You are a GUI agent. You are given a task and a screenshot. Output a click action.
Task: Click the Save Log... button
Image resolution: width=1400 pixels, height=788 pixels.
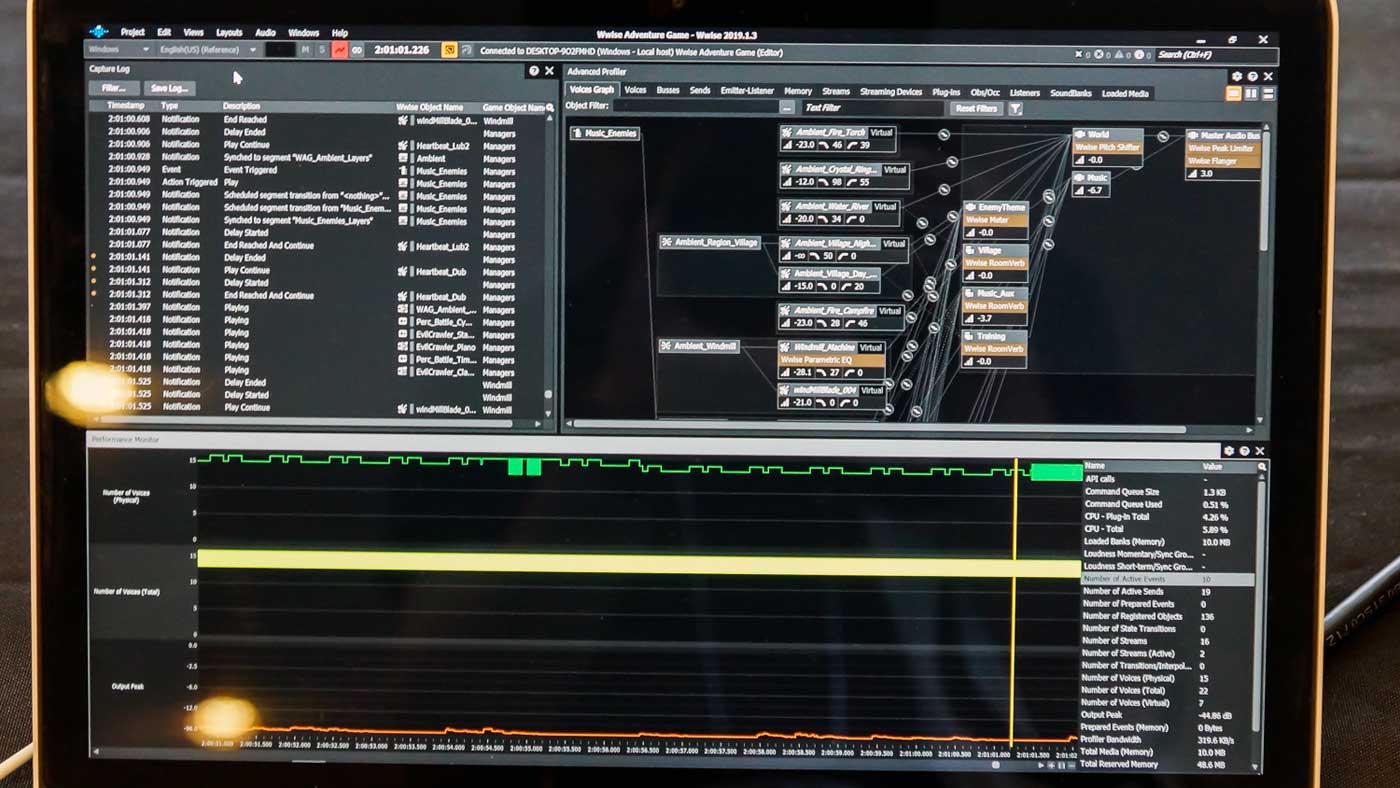point(170,88)
